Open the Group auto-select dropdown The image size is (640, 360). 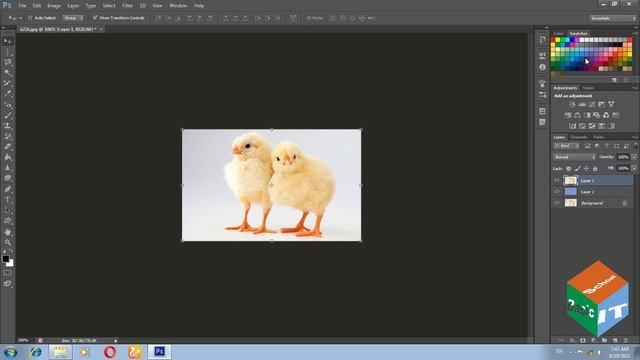(x=73, y=18)
